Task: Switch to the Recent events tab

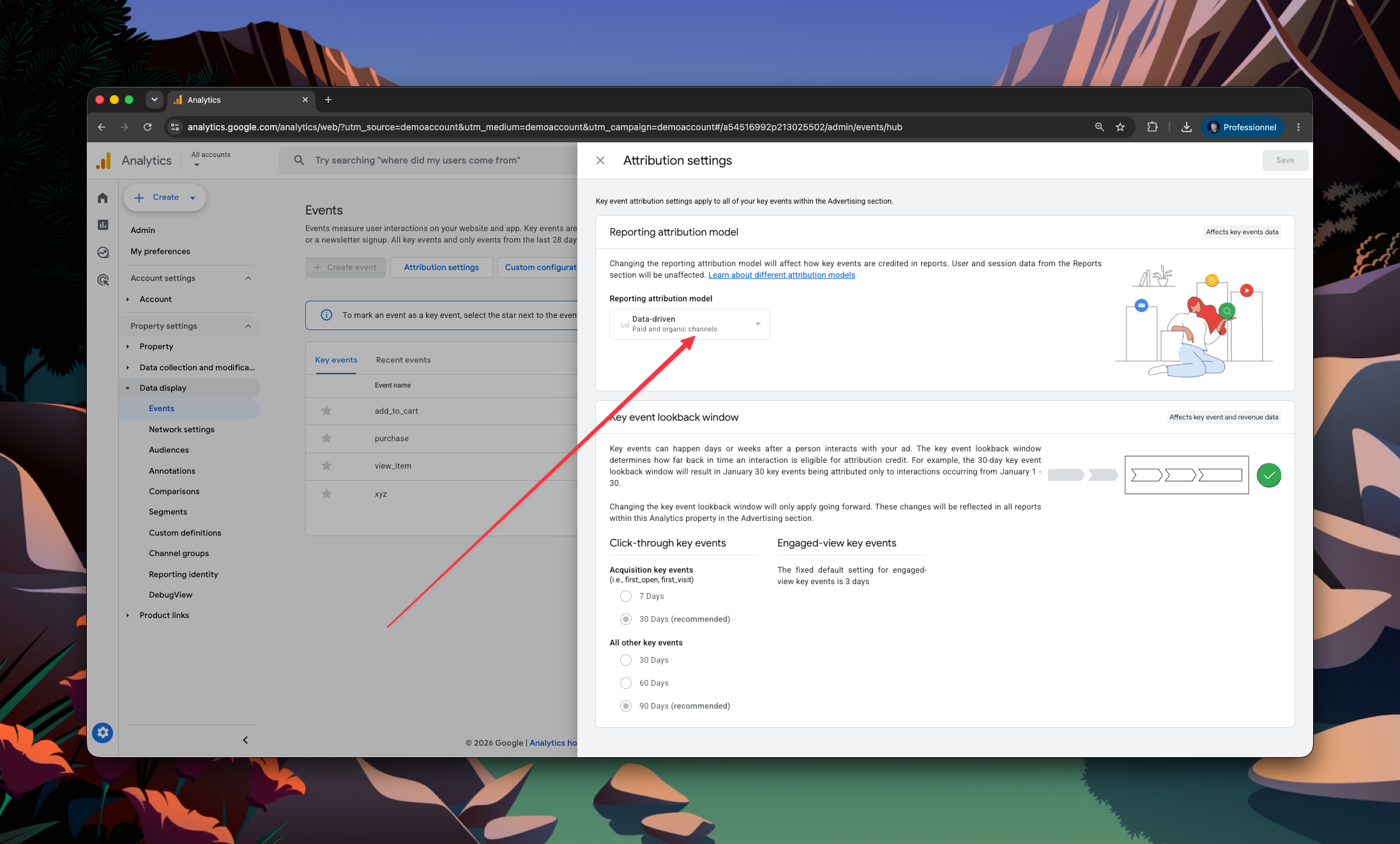Action: coord(403,360)
